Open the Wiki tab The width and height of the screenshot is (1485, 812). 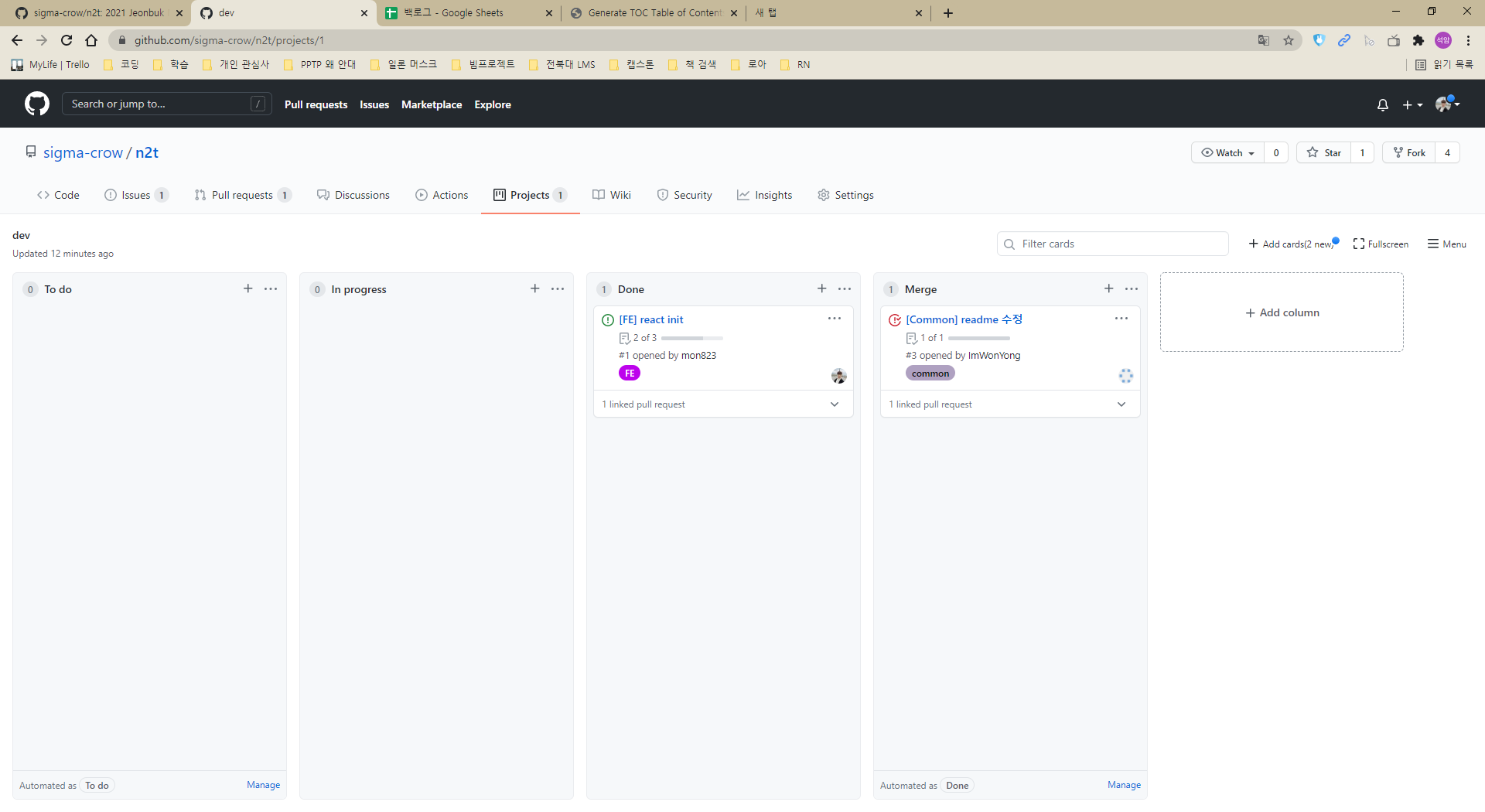coord(612,195)
